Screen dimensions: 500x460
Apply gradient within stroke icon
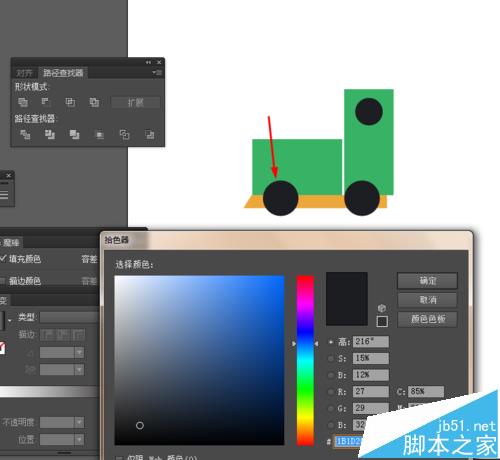[x=46, y=334]
